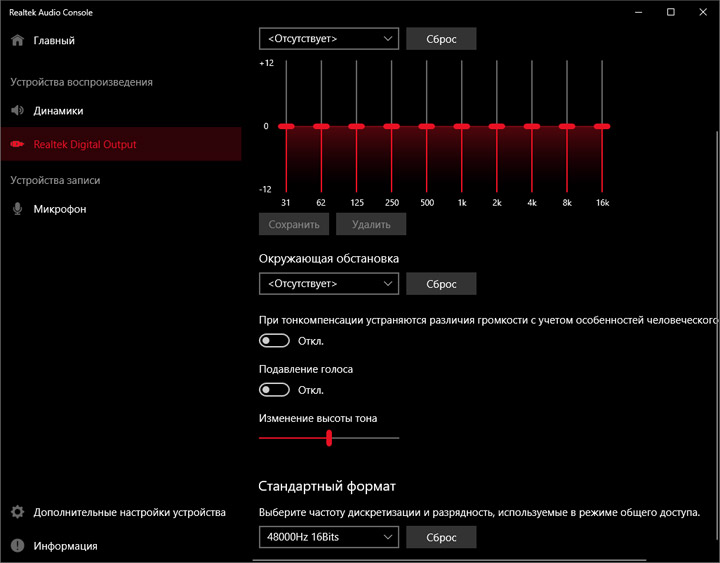Expand the Окружающая обстановка dropdown

(x=329, y=284)
